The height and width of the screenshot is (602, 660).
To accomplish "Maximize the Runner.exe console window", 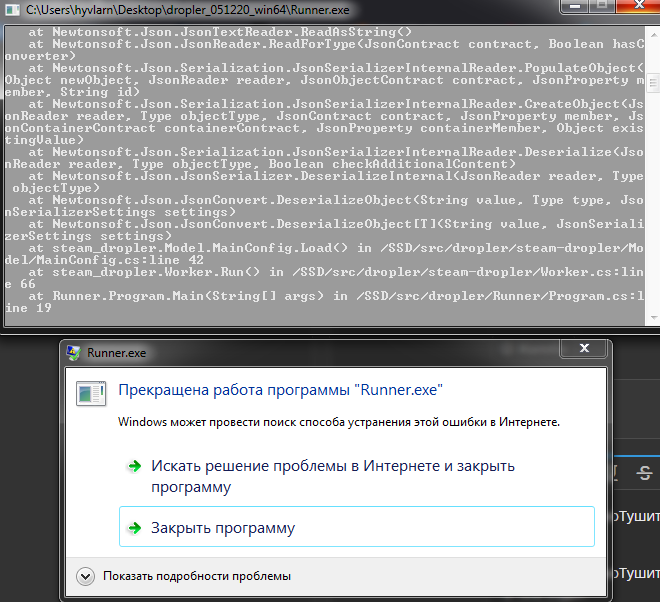I will [602, 6].
